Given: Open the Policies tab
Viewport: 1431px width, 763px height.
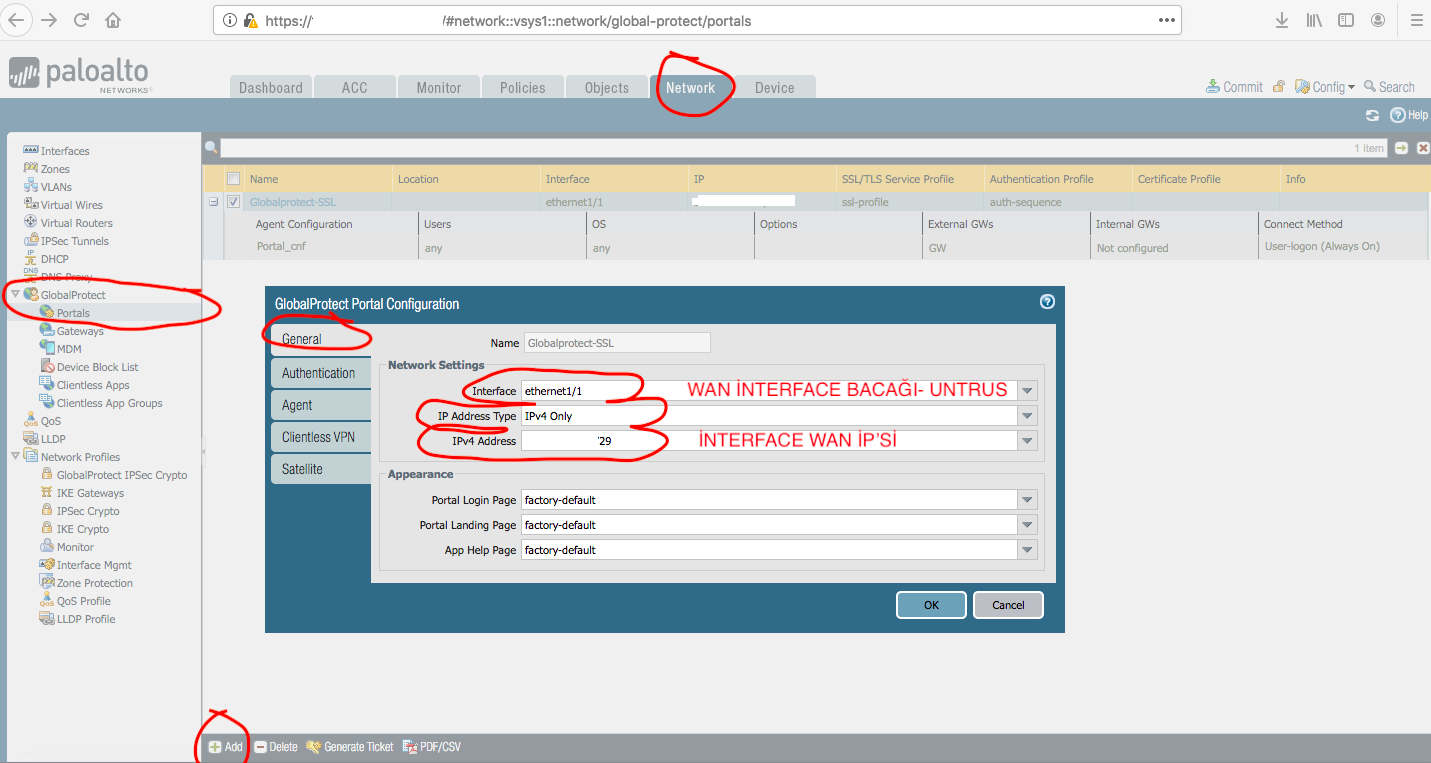Looking at the screenshot, I should click(x=523, y=88).
